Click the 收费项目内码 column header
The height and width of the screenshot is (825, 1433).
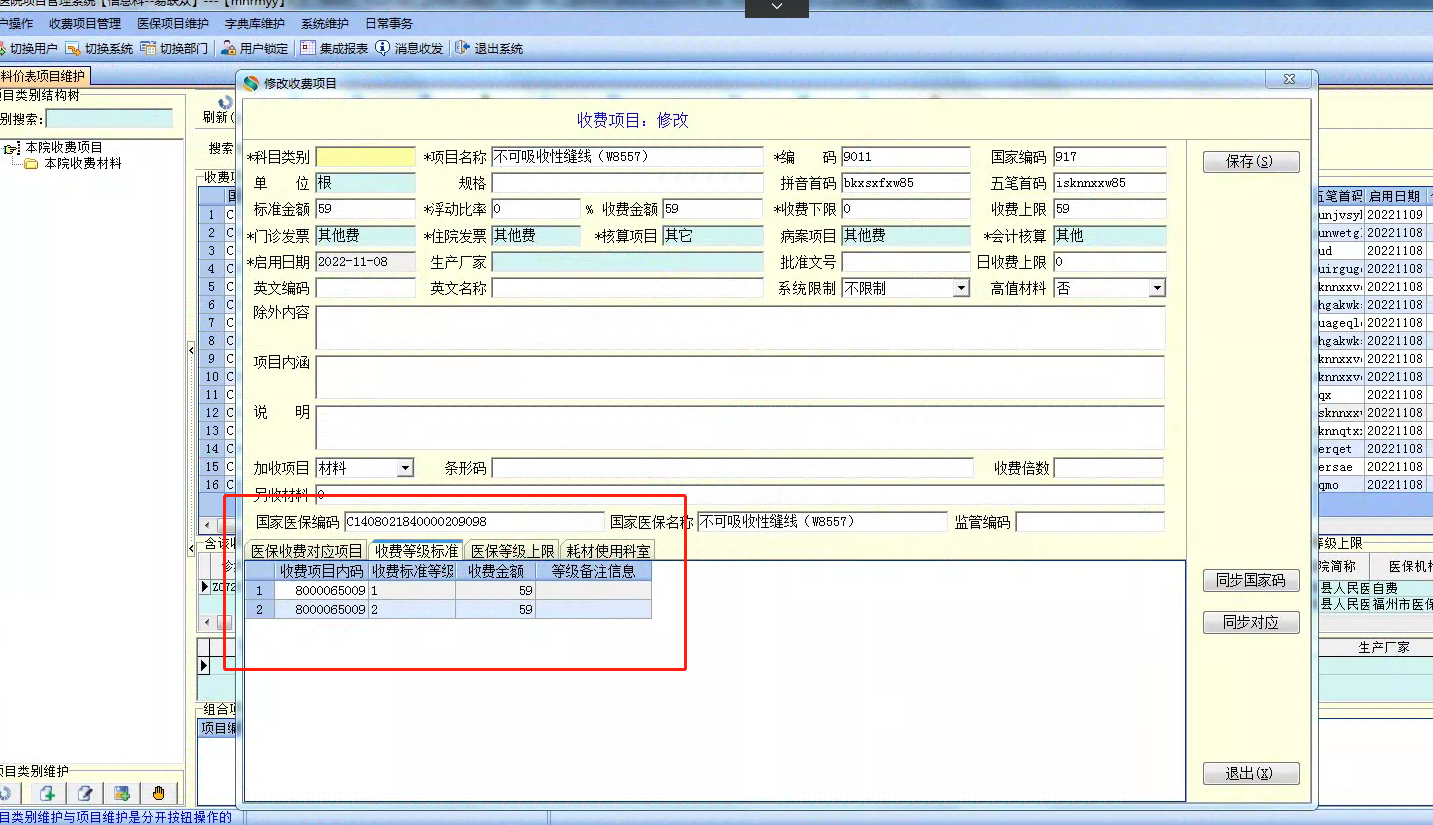(x=321, y=572)
